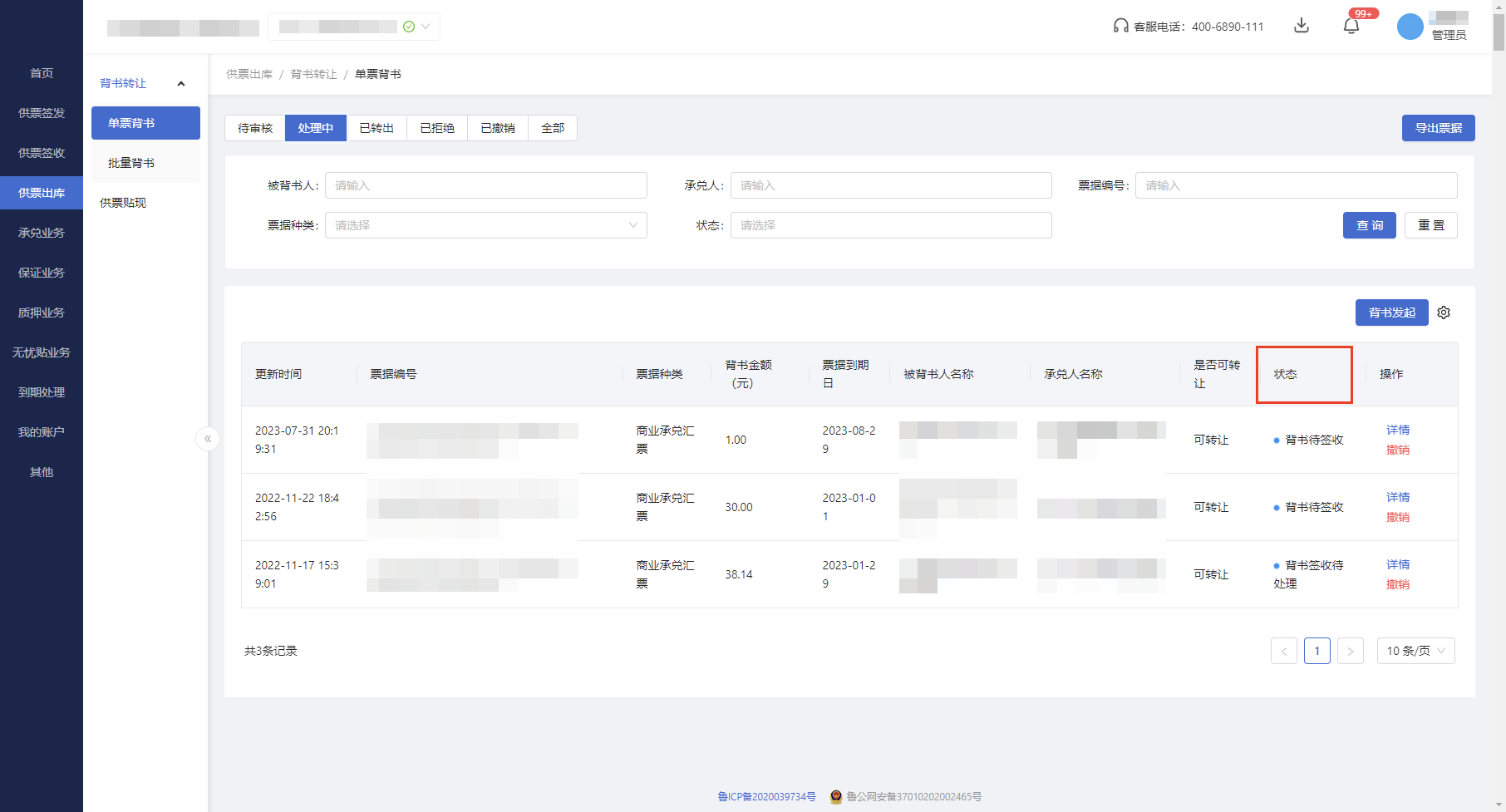This screenshot has height=812, width=1506.
Task: Expand the 票据种类 dropdown
Action: 485,225
